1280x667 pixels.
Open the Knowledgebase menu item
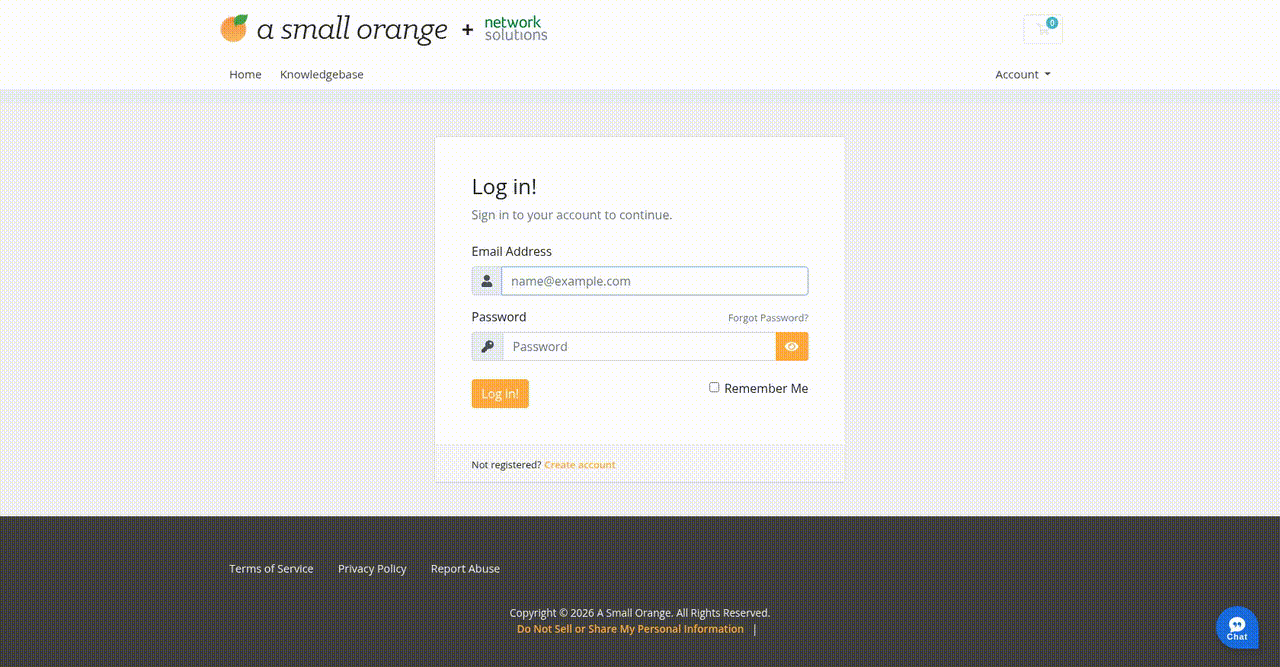(322, 74)
